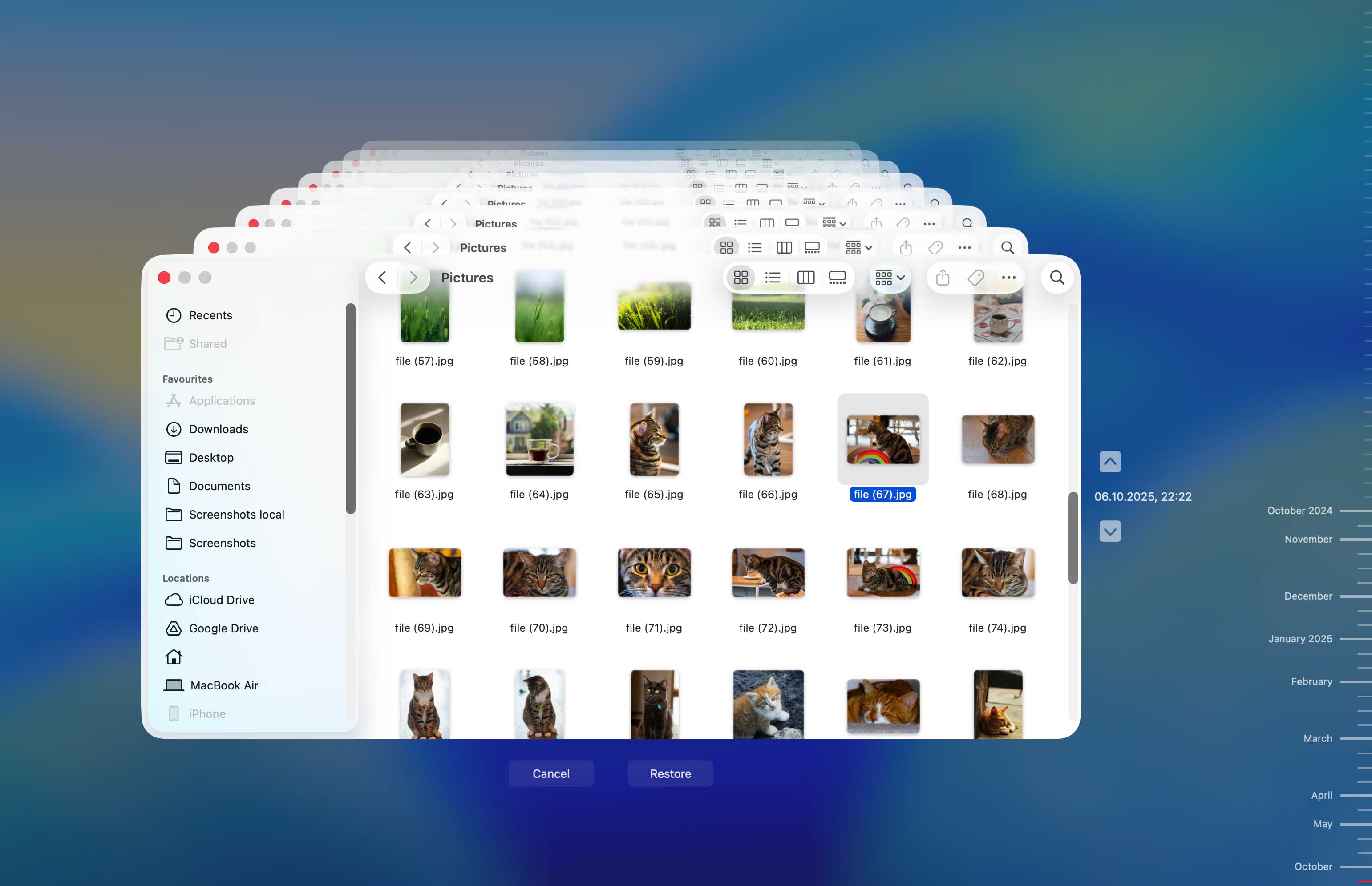1372x886 pixels.
Task: Navigate back using the back arrow
Action: [x=381, y=277]
